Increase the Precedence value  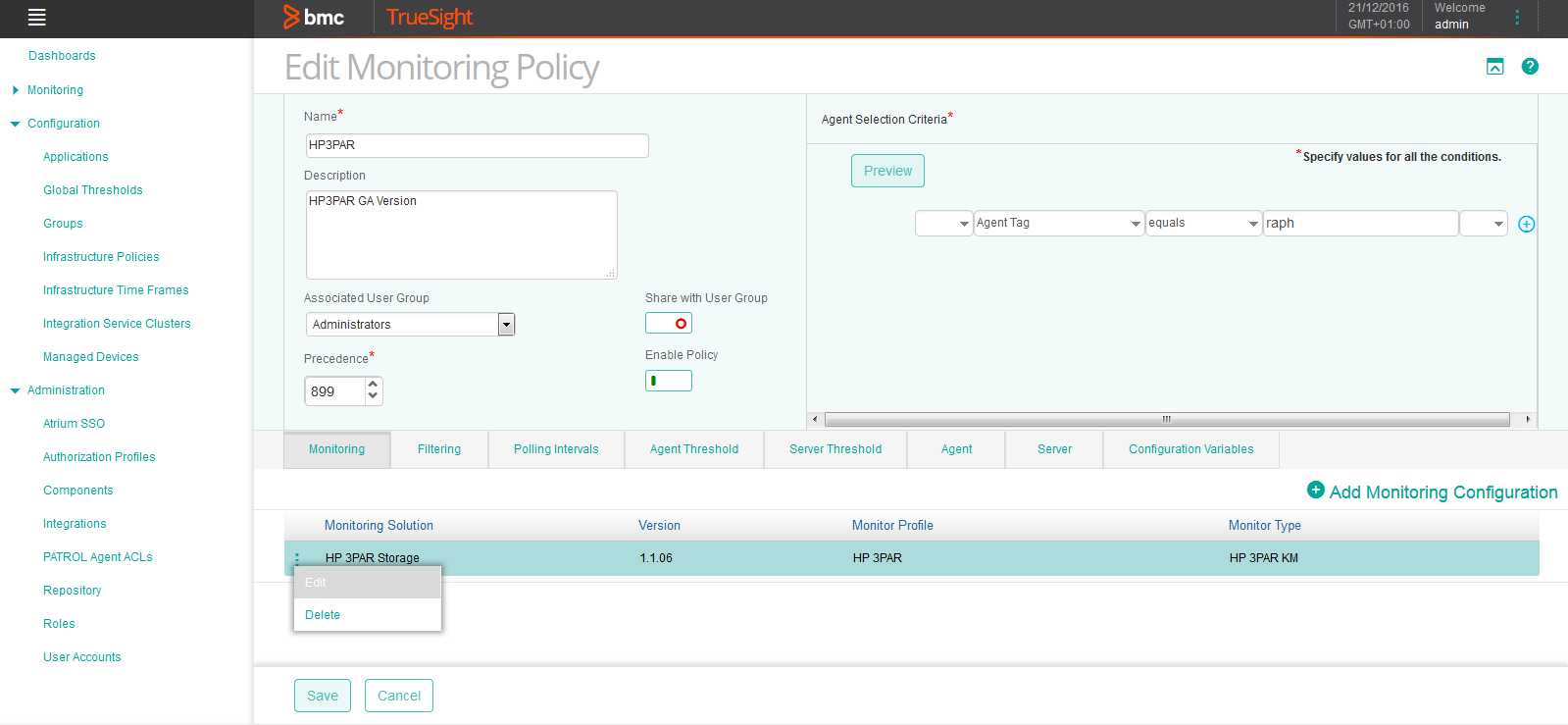tap(373, 385)
